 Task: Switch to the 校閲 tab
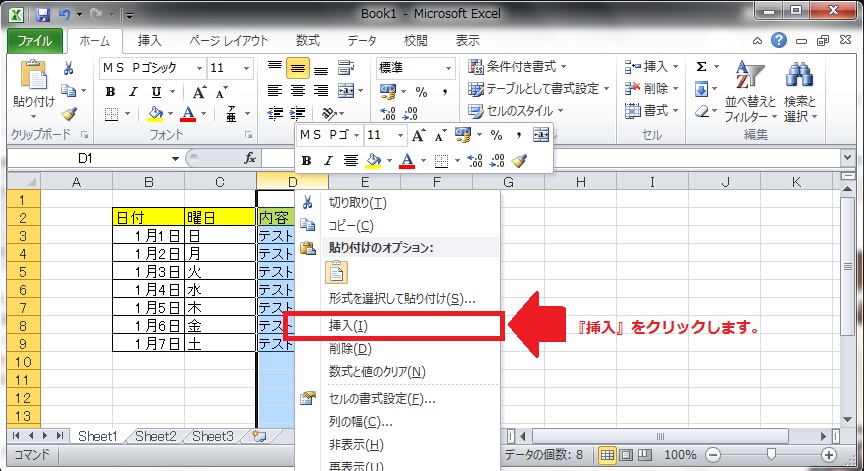pyautogui.click(x=415, y=40)
